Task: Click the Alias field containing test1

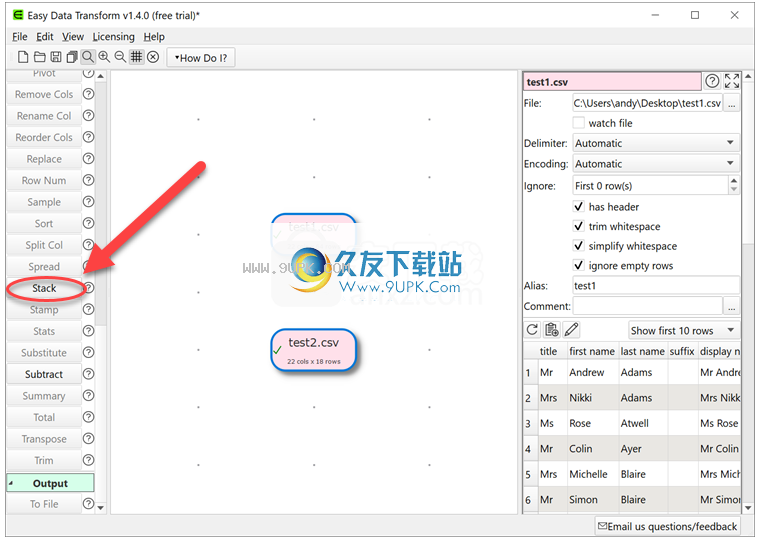Action: coord(656,286)
